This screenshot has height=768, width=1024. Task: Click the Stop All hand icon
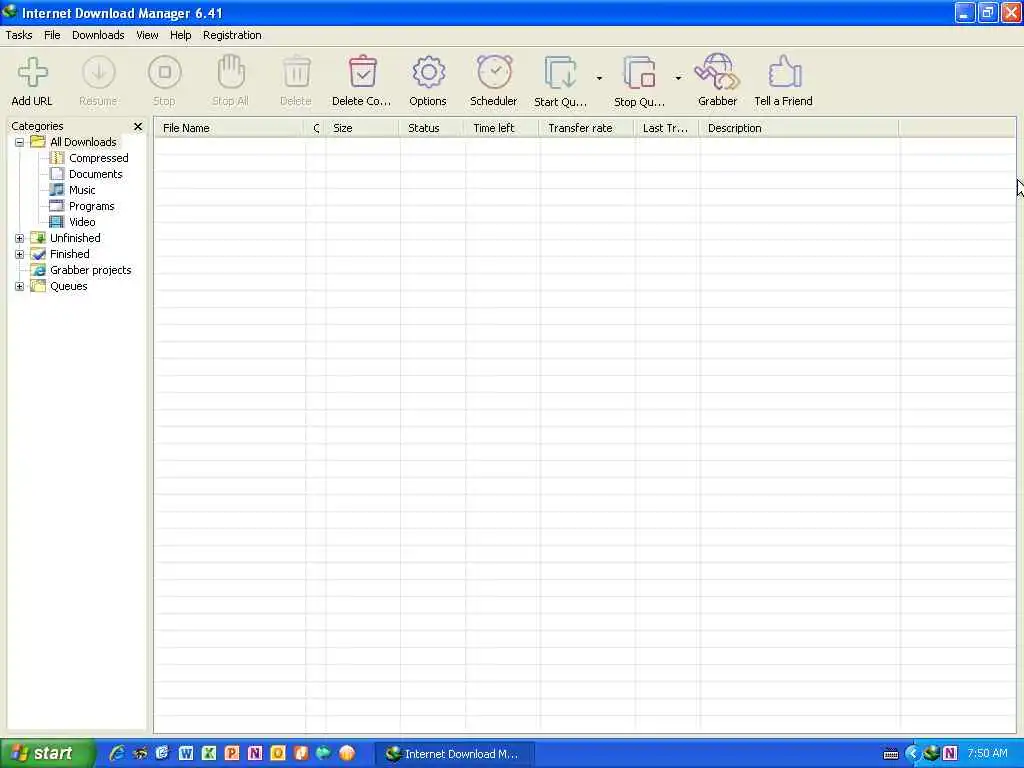[231, 72]
